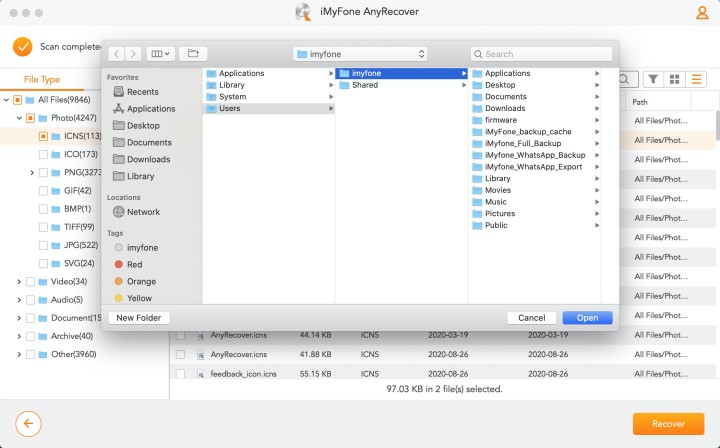The image size is (720, 448).
Task: Expand the PNG tree node
Action: [32, 173]
